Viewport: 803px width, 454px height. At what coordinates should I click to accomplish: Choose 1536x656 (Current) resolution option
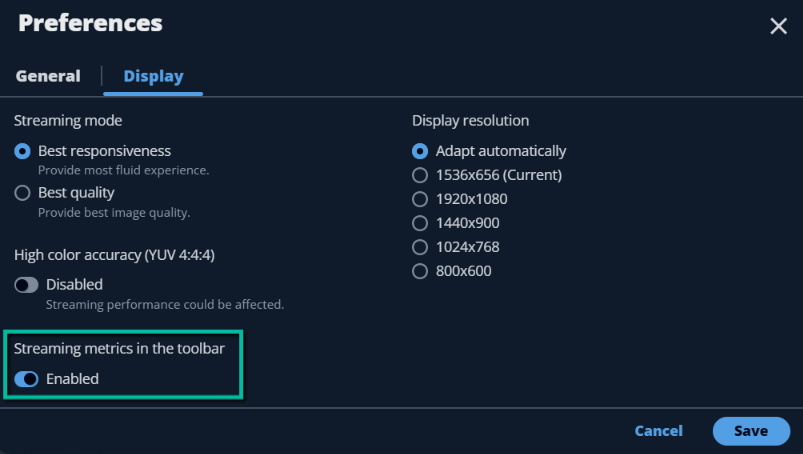pos(487,175)
